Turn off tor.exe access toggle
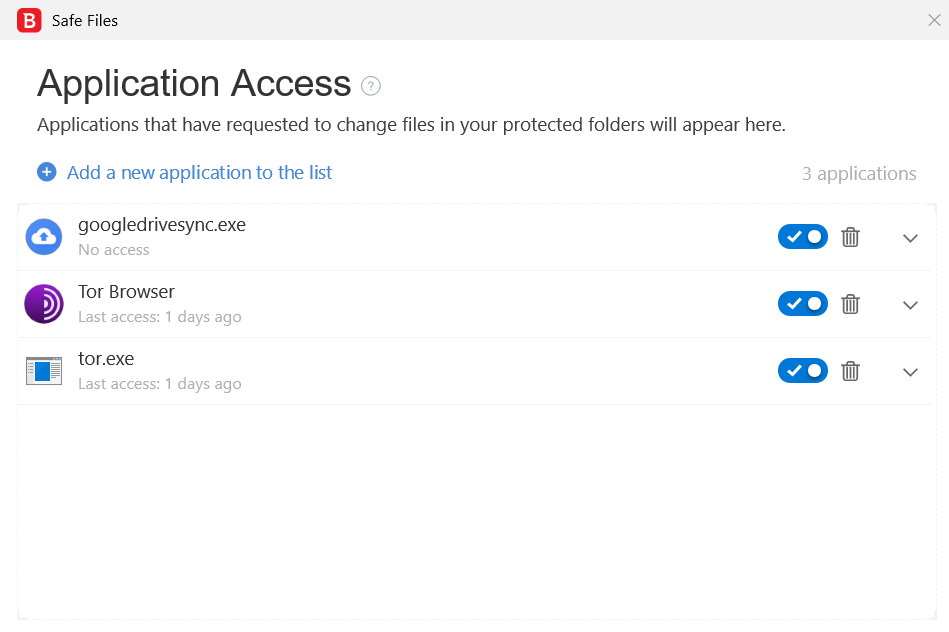Screen dimensions: 949x632 click(803, 371)
